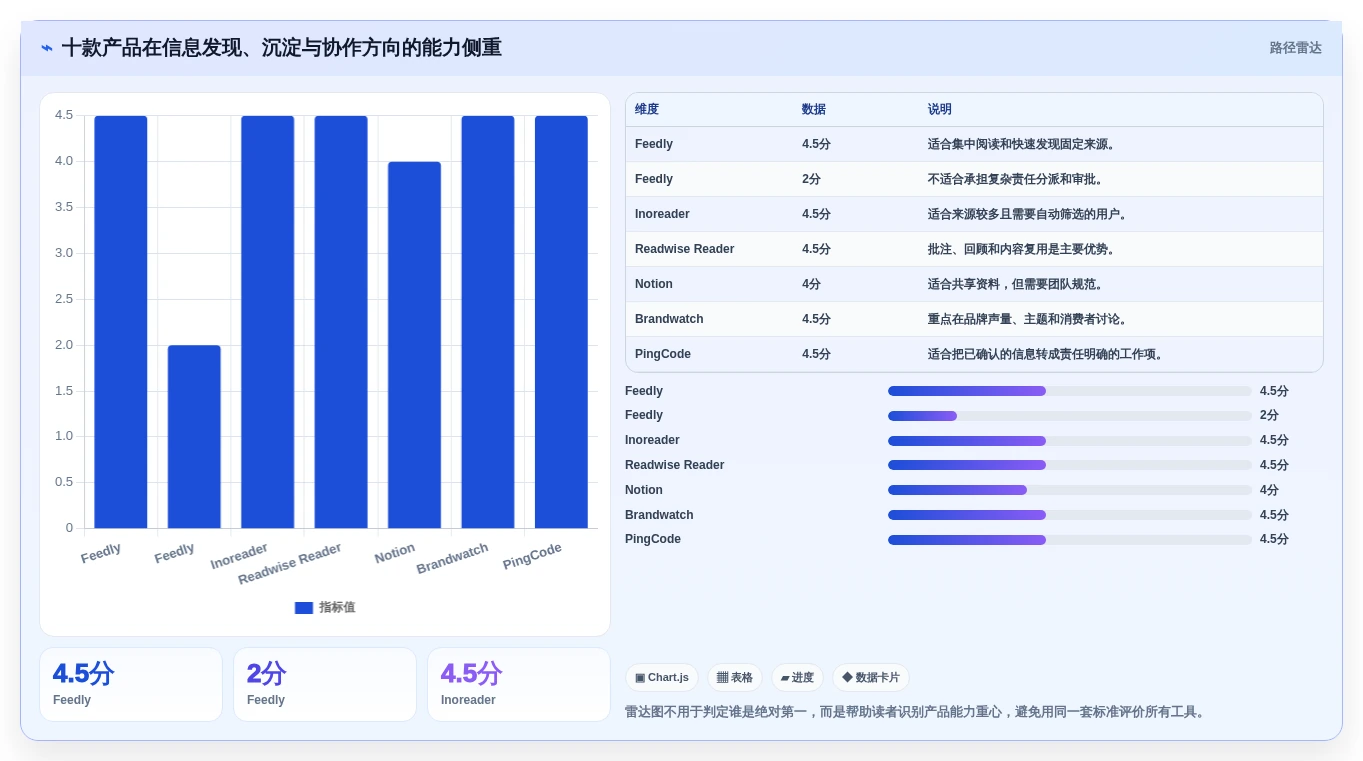Click the 3.5 y-axis tick label
Image resolution: width=1363 pixels, height=761 pixels.
pos(64,207)
